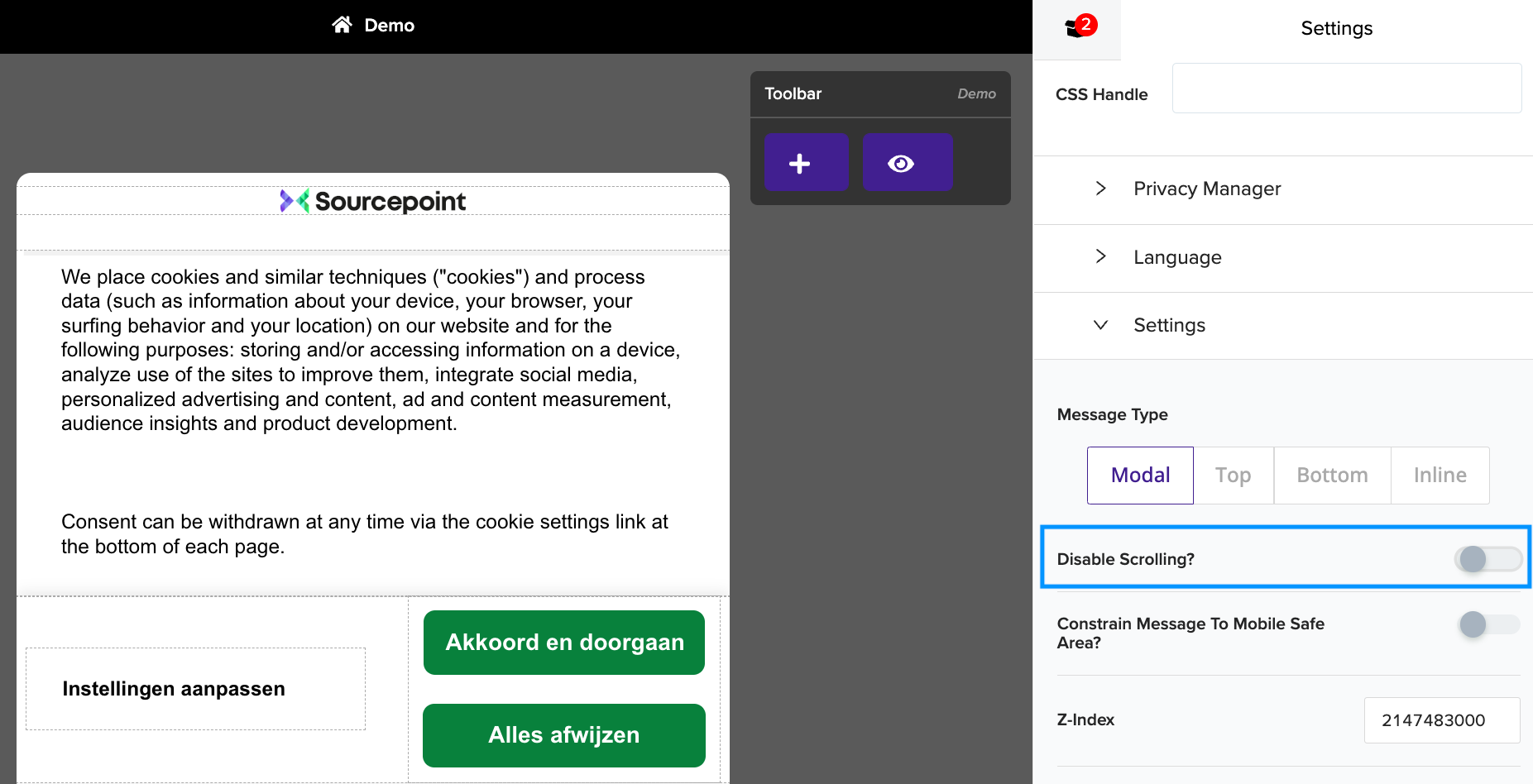The image size is (1533, 784).
Task: Enable the Disable Scrolling toggle
Action: (x=1487, y=558)
